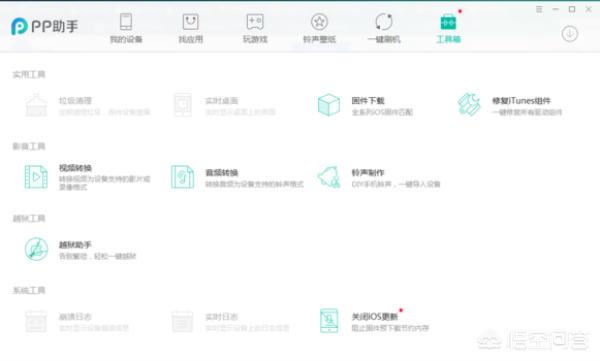Image resolution: width=600 pixels, height=361 pixels.
Task: Switch to the 一键刷机 tab label
Action: (x=383, y=39)
